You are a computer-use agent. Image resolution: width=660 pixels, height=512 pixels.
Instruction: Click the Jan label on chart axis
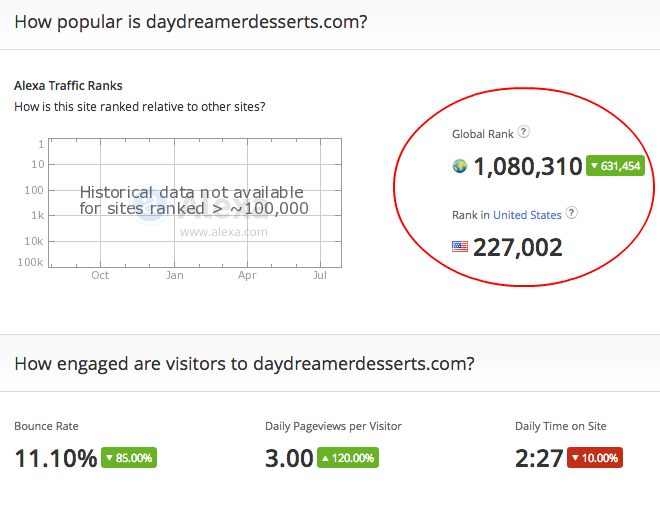click(x=175, y=275)
